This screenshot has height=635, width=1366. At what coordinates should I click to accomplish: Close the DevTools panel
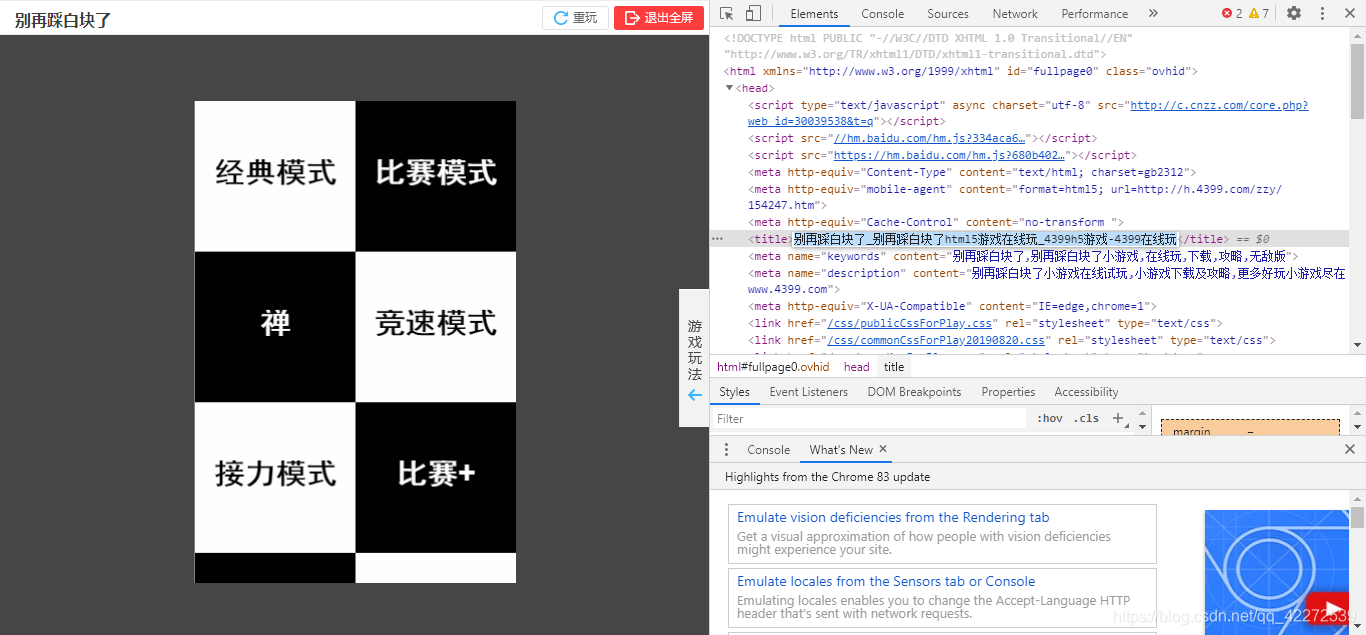pyautogui.click(x=1350, y=14)
